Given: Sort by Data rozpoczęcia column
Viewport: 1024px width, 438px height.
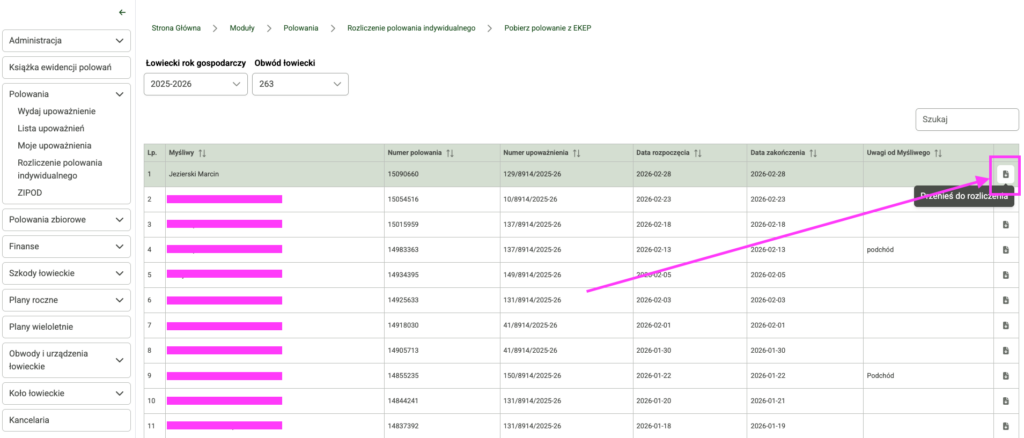Looking at the screenshot, I should tap(697, 153).
